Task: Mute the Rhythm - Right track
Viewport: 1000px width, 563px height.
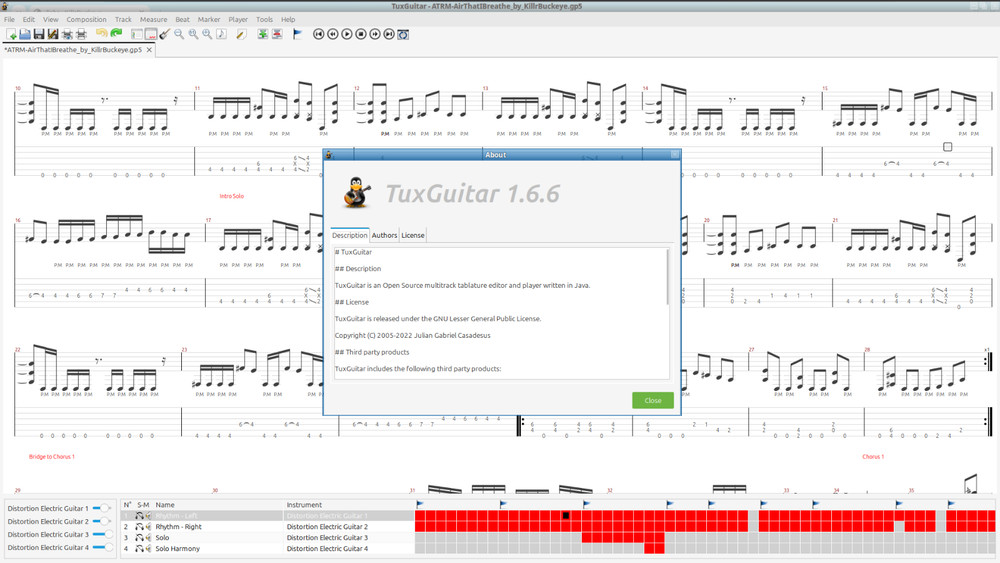Action: click(x=148, y=527)
